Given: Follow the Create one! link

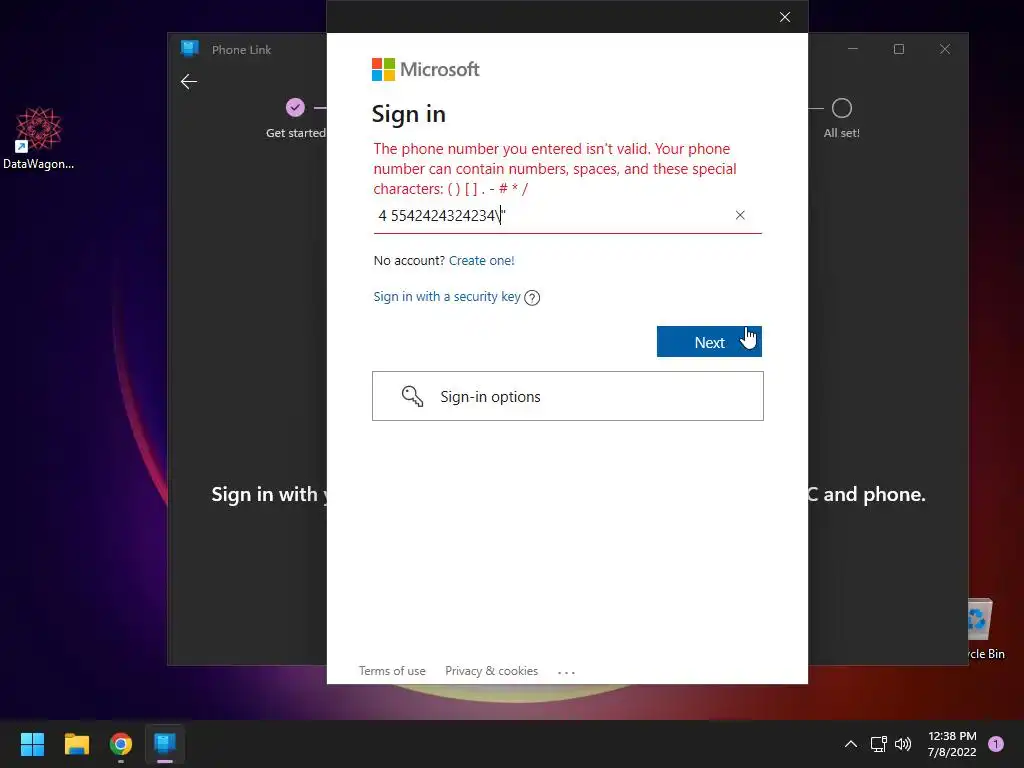Looking at the screenshot, I should coord(481,261).
